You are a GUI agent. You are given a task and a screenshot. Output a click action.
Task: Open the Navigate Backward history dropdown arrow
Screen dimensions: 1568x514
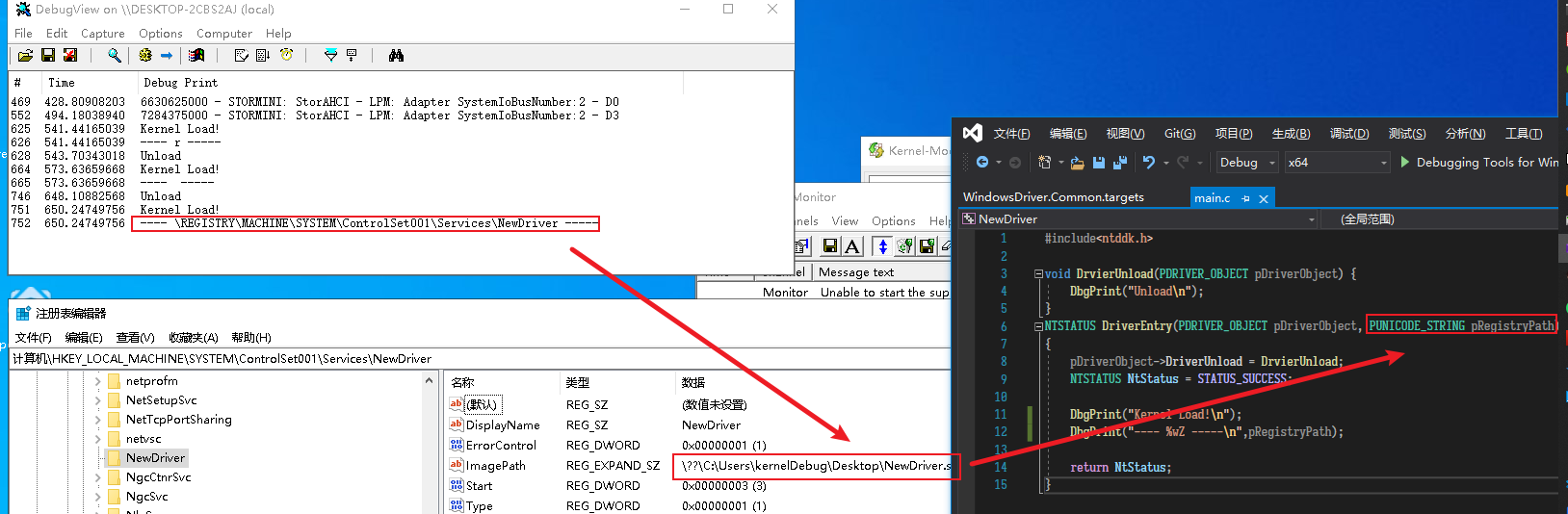click(x=999, y=163)
